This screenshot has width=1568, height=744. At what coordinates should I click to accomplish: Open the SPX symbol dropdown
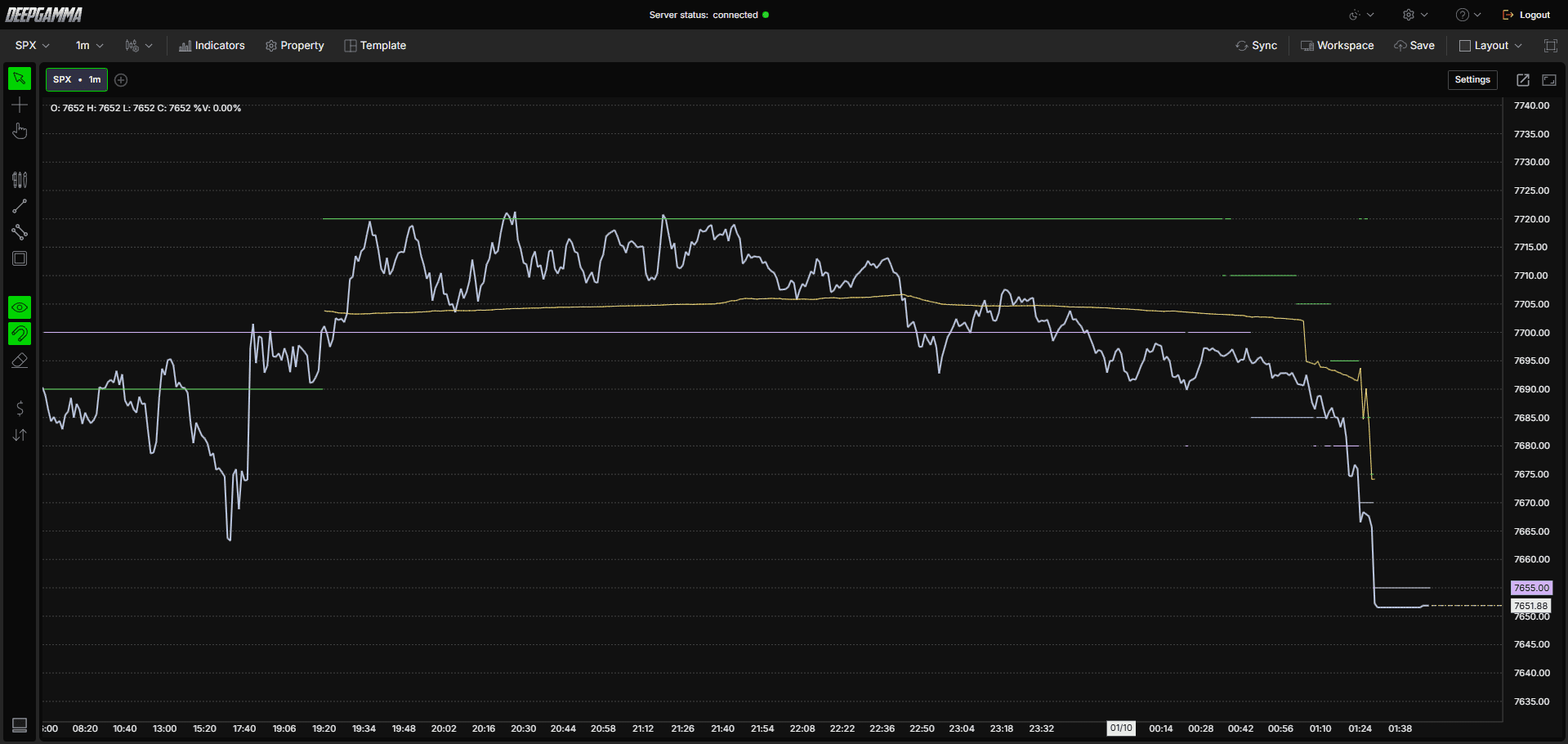[x=33, y=46]
